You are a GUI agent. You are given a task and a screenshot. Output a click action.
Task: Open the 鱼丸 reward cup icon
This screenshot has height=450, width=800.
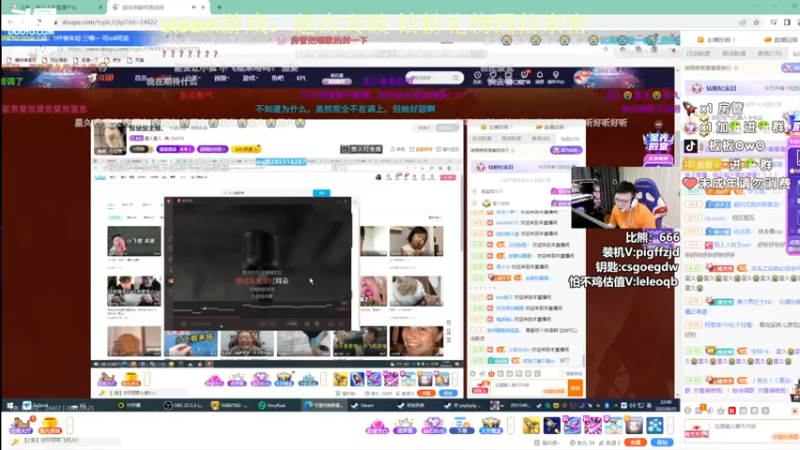pyautogui.click(x=49, y=426)
